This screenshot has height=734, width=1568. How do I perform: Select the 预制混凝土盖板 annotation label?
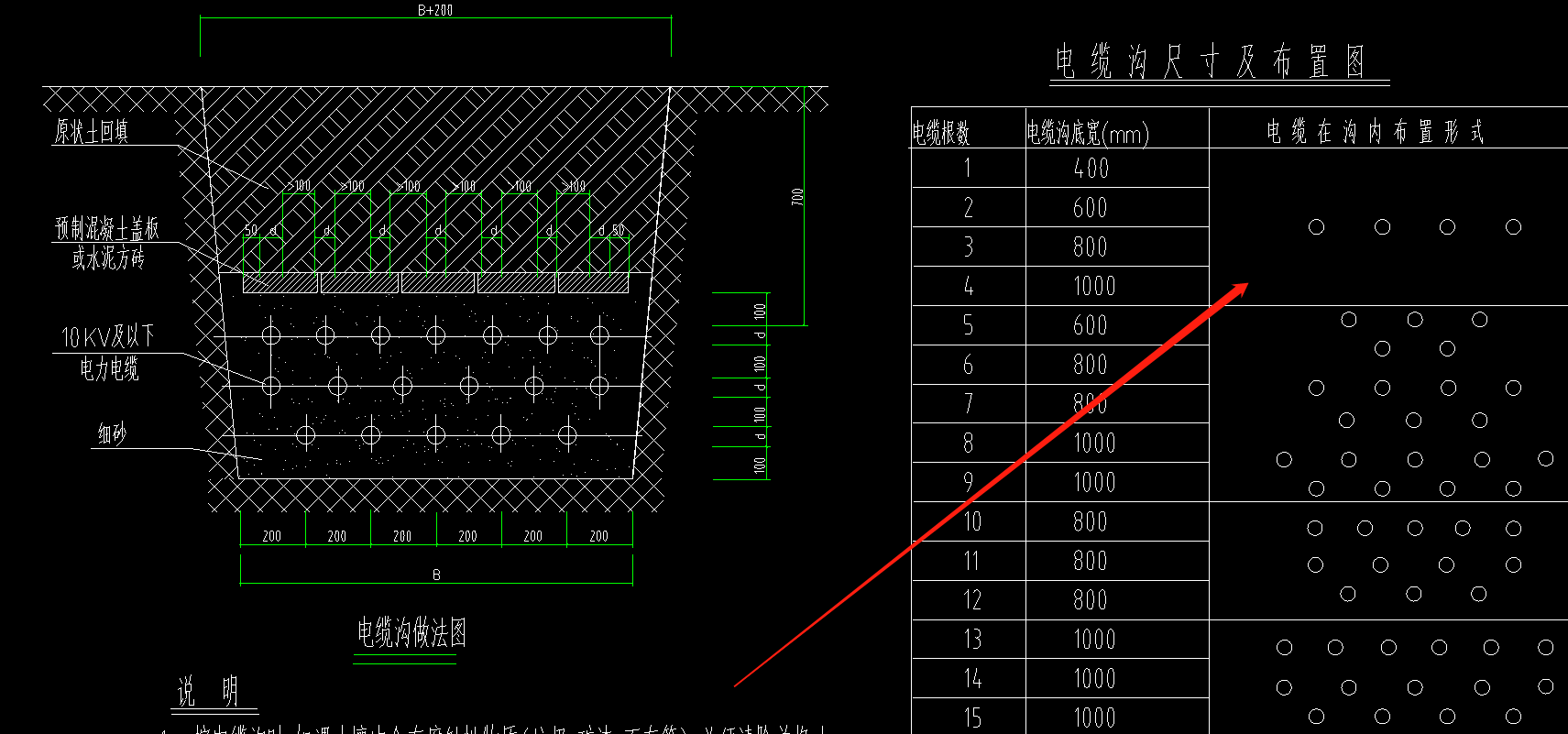[x=107, y=228]
